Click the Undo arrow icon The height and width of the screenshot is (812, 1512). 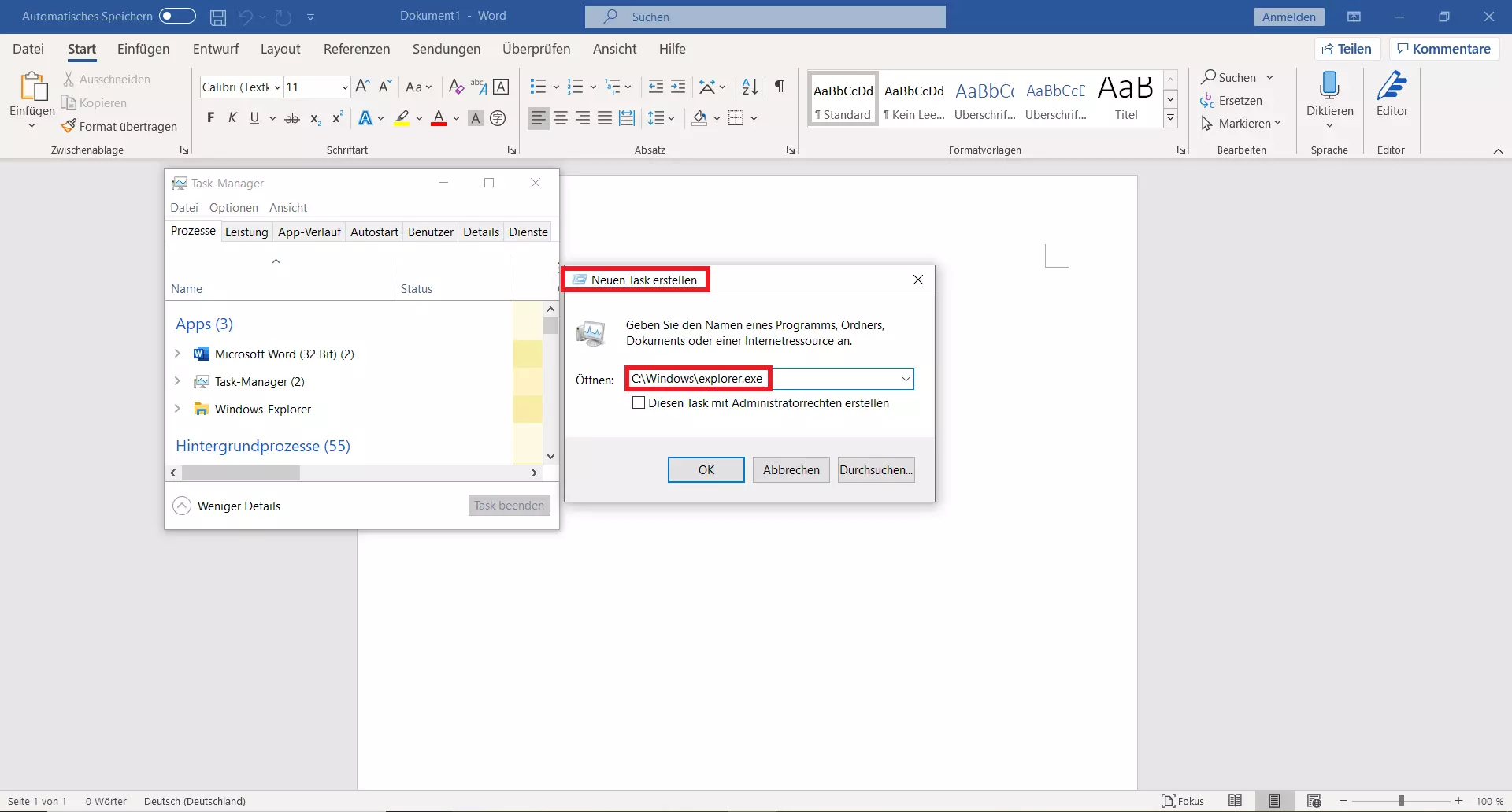pyautogui.click(x=246, y=17)
